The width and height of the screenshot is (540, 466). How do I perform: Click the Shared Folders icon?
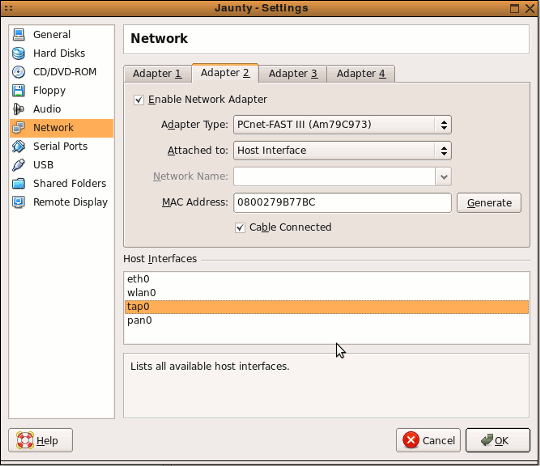(x=19, y=183)
